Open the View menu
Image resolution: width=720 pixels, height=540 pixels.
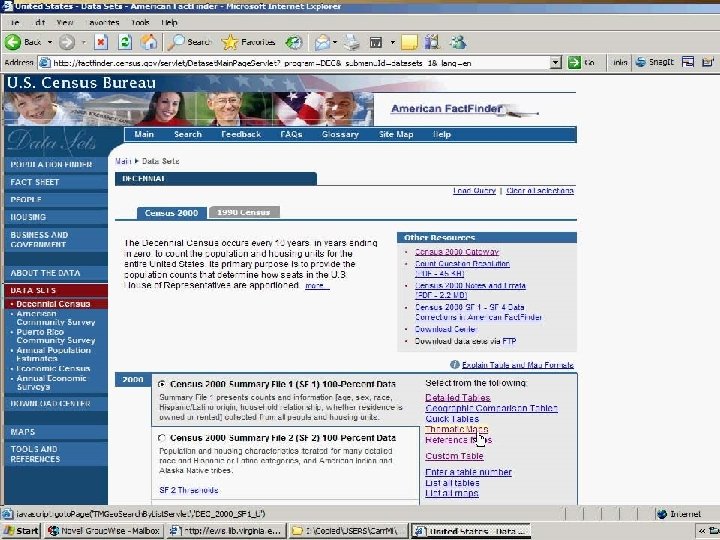tap(65, 22)
